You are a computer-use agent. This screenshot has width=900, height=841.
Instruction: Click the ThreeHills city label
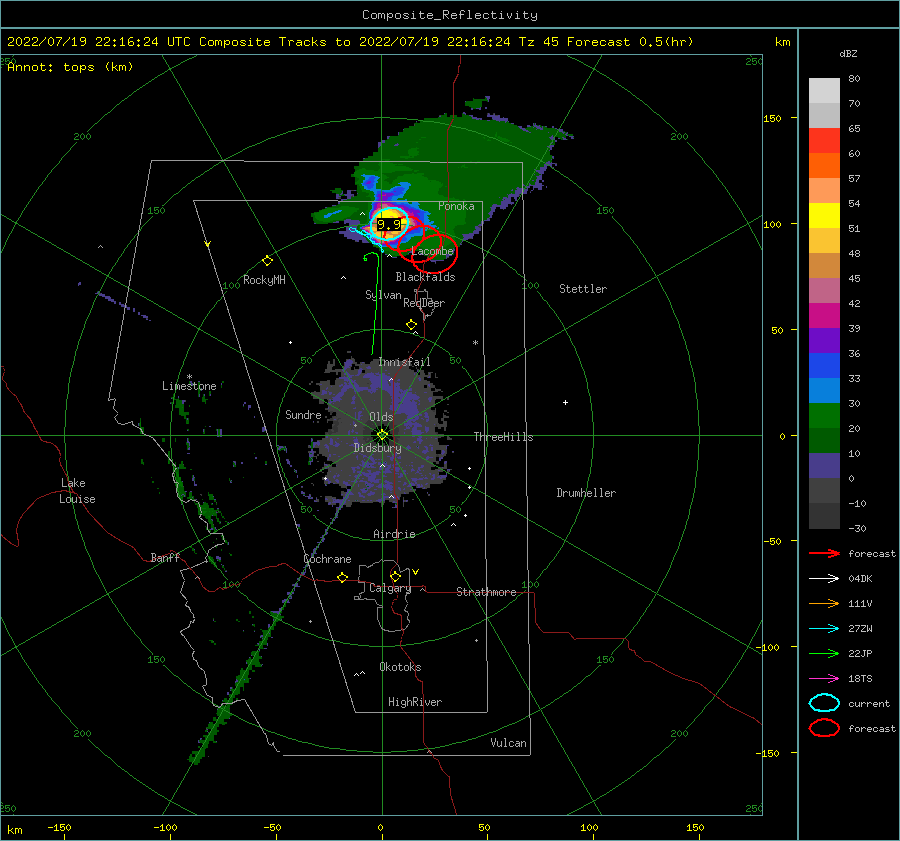click(503, 437)
